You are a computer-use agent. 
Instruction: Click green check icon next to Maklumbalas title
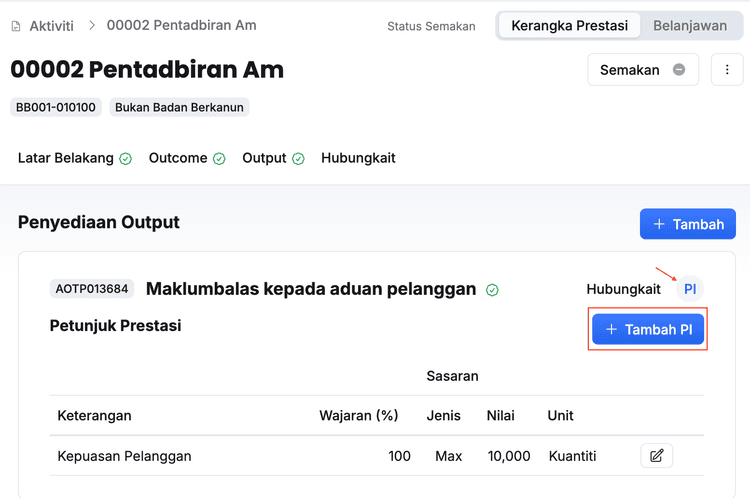(x=492, y=290)
